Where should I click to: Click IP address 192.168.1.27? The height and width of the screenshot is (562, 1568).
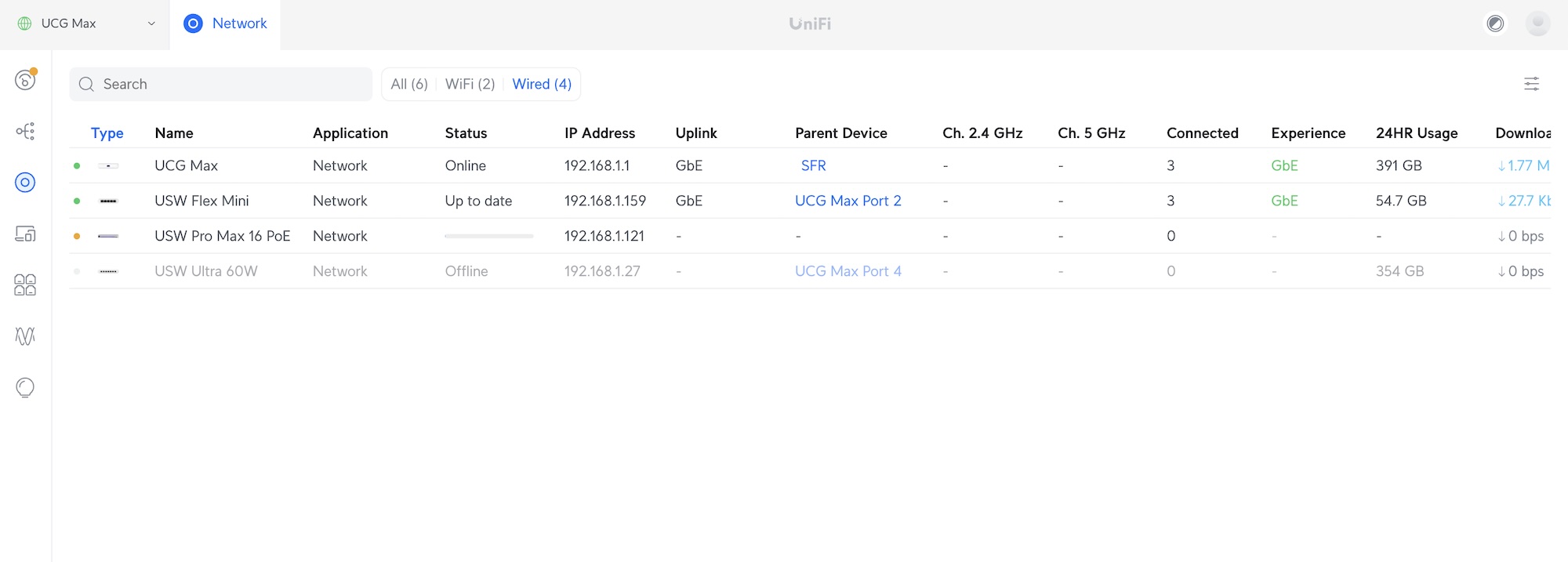[x=602, y=271]
